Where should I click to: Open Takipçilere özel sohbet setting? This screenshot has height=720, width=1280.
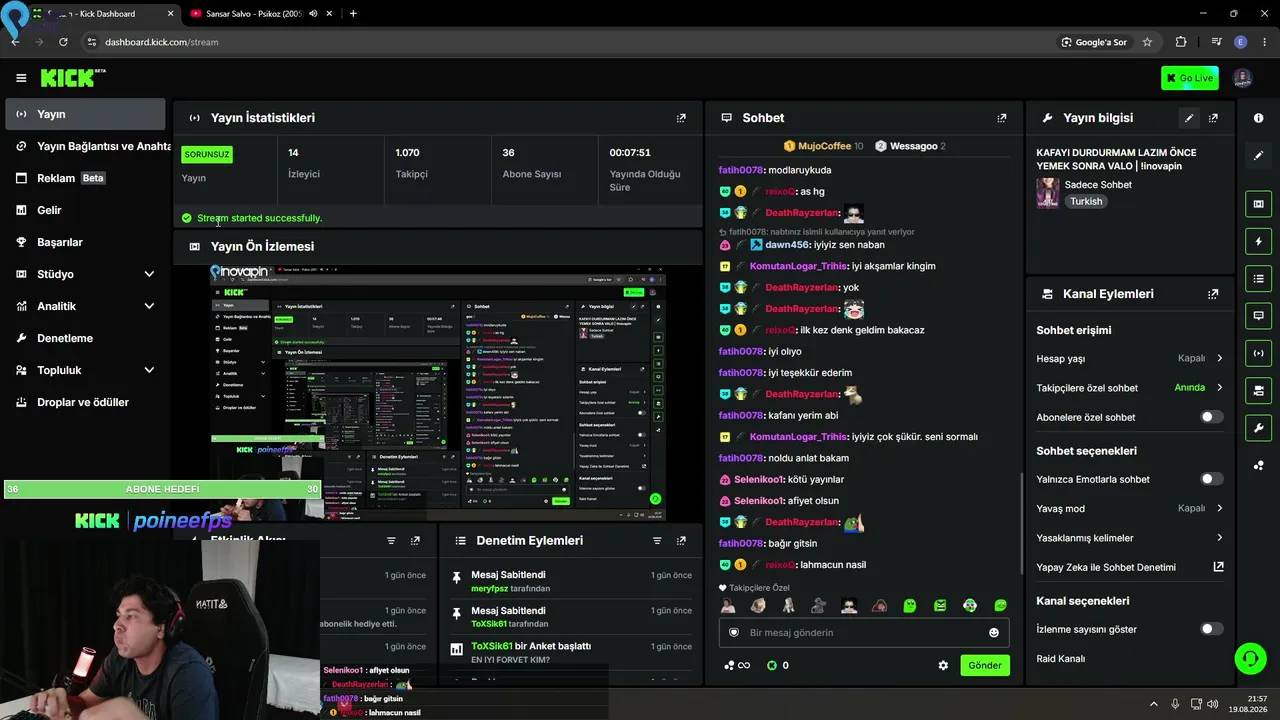pyautogui.click(x=1130, y=388)
